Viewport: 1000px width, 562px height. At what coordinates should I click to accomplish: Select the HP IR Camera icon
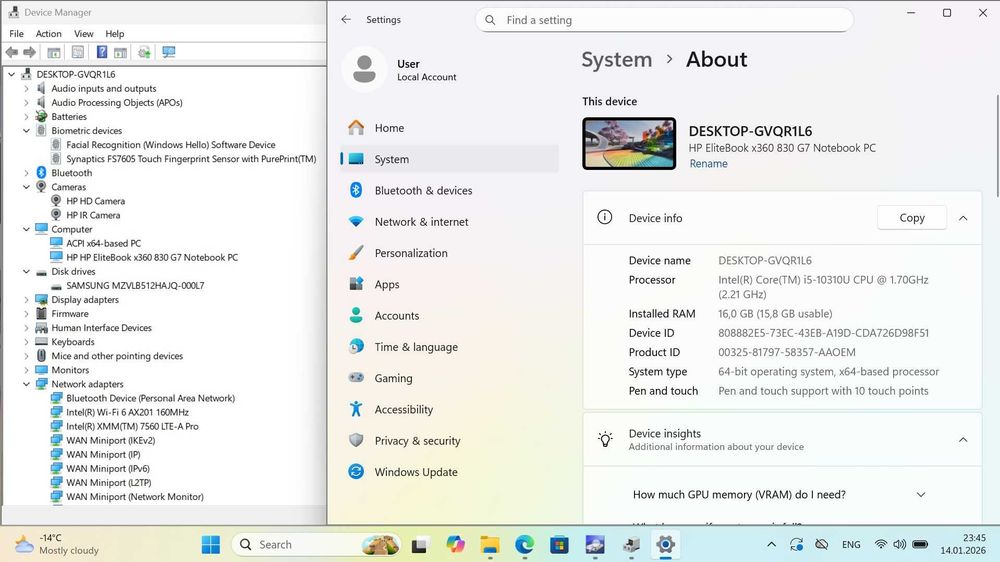[56, 215]
